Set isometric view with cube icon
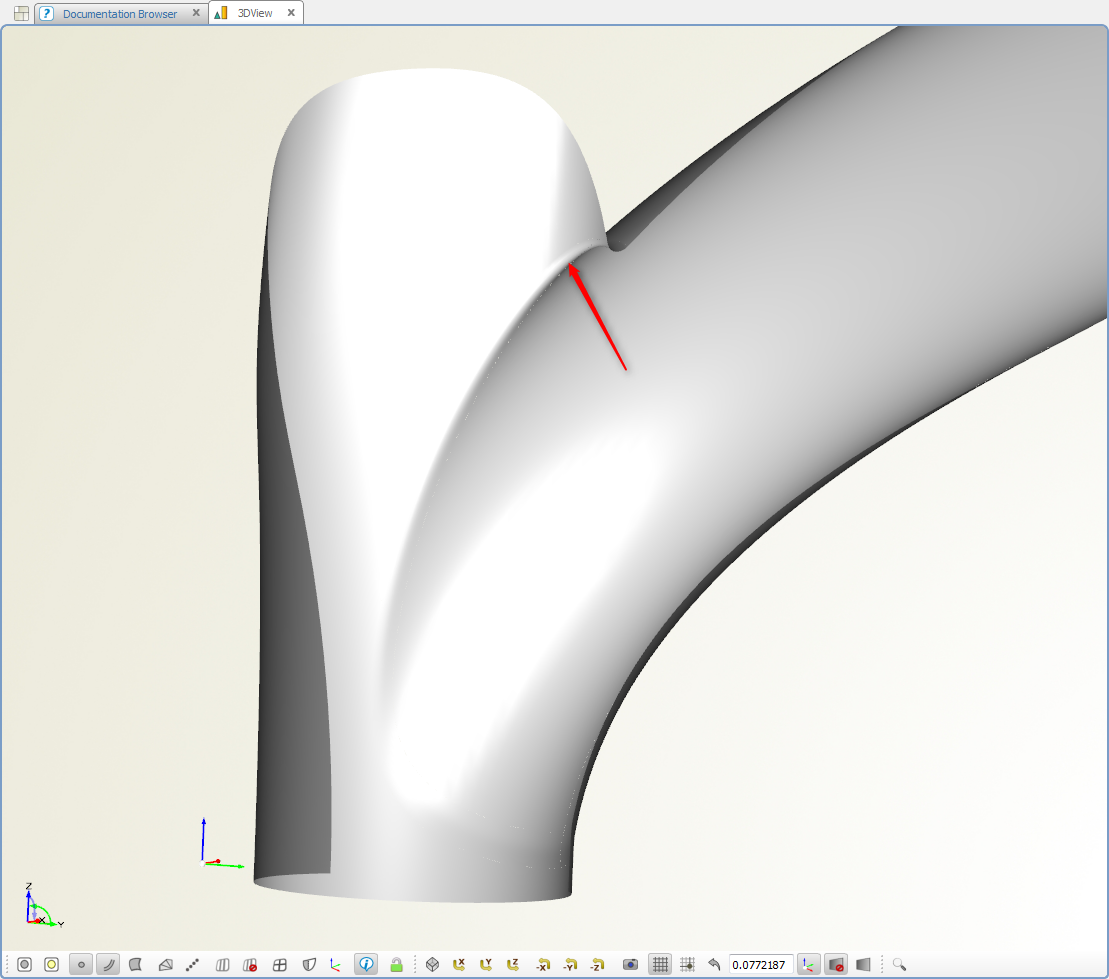 coord(432,964)
